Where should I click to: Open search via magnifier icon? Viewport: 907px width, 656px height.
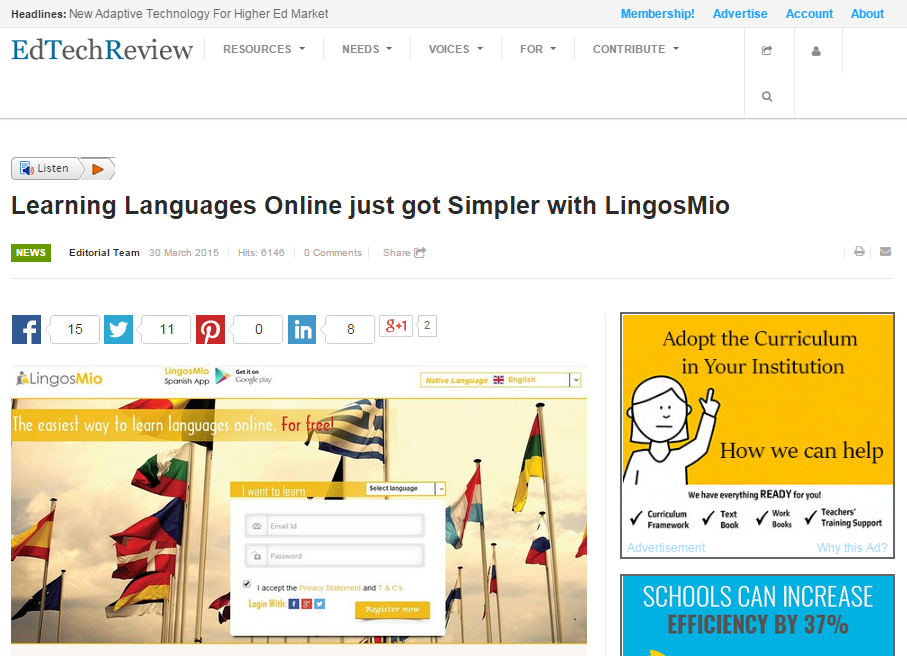tap(767, 97)
